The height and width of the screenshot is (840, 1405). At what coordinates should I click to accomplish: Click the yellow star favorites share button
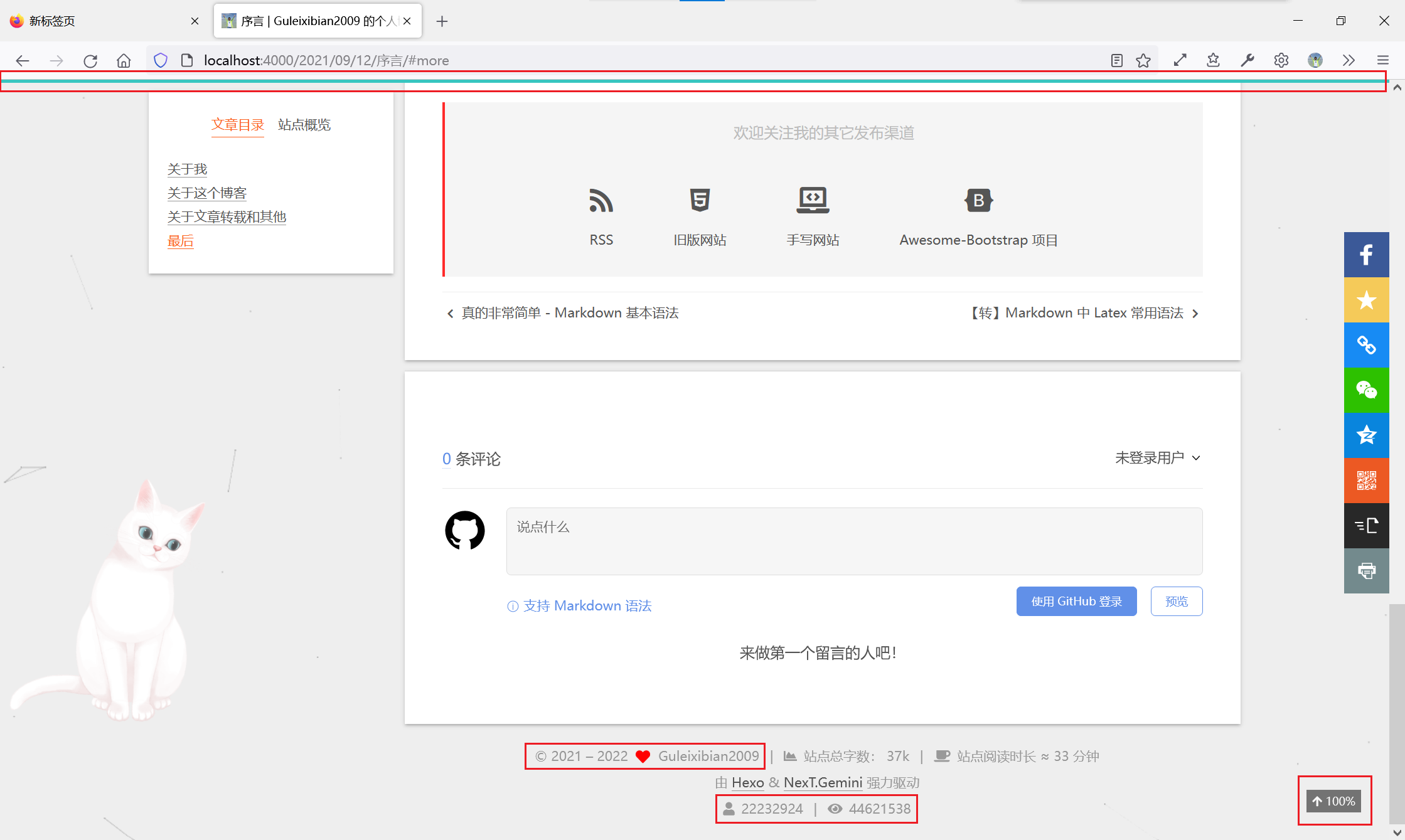coord(1366,300)
